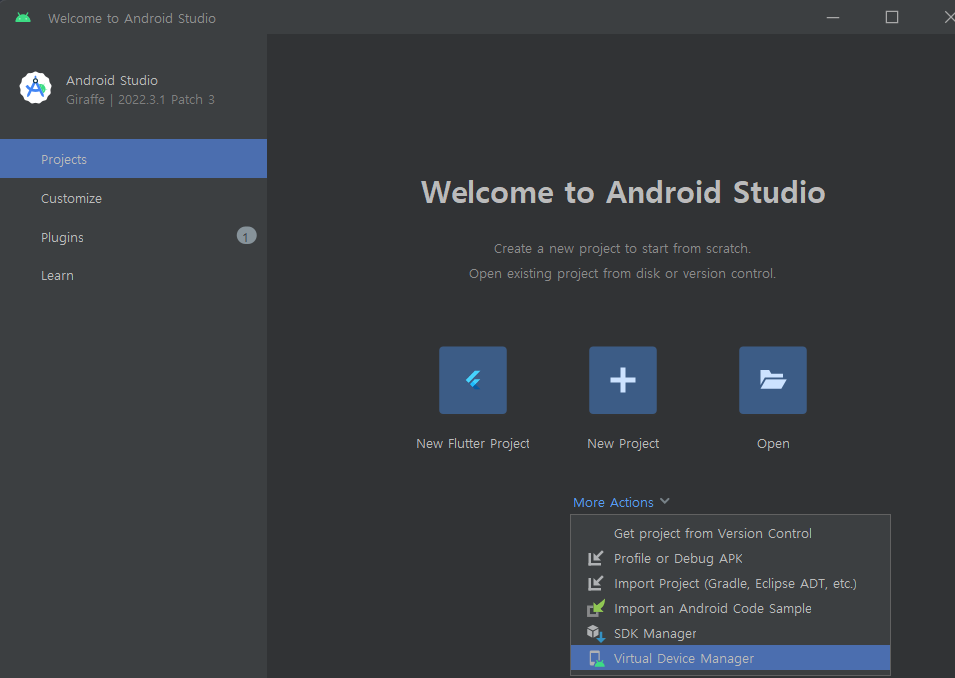Expand the More Actions chevron
This screenshot has height=678, width=955.
[664, 501]
